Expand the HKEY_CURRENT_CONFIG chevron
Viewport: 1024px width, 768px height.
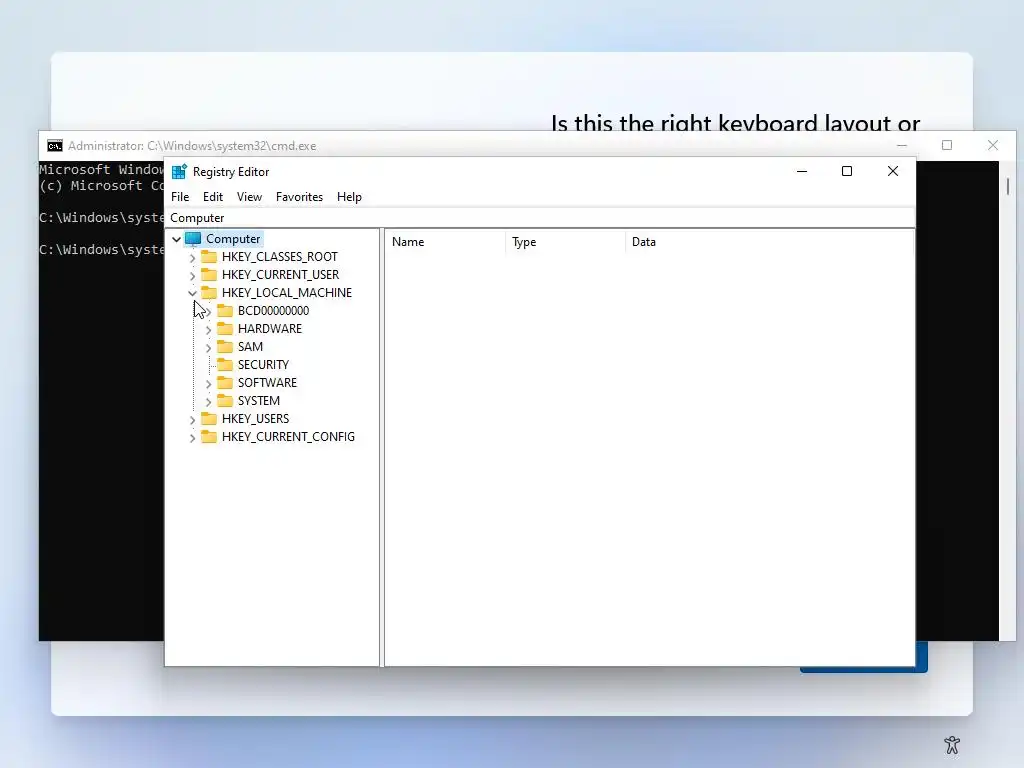coord(192,438)
